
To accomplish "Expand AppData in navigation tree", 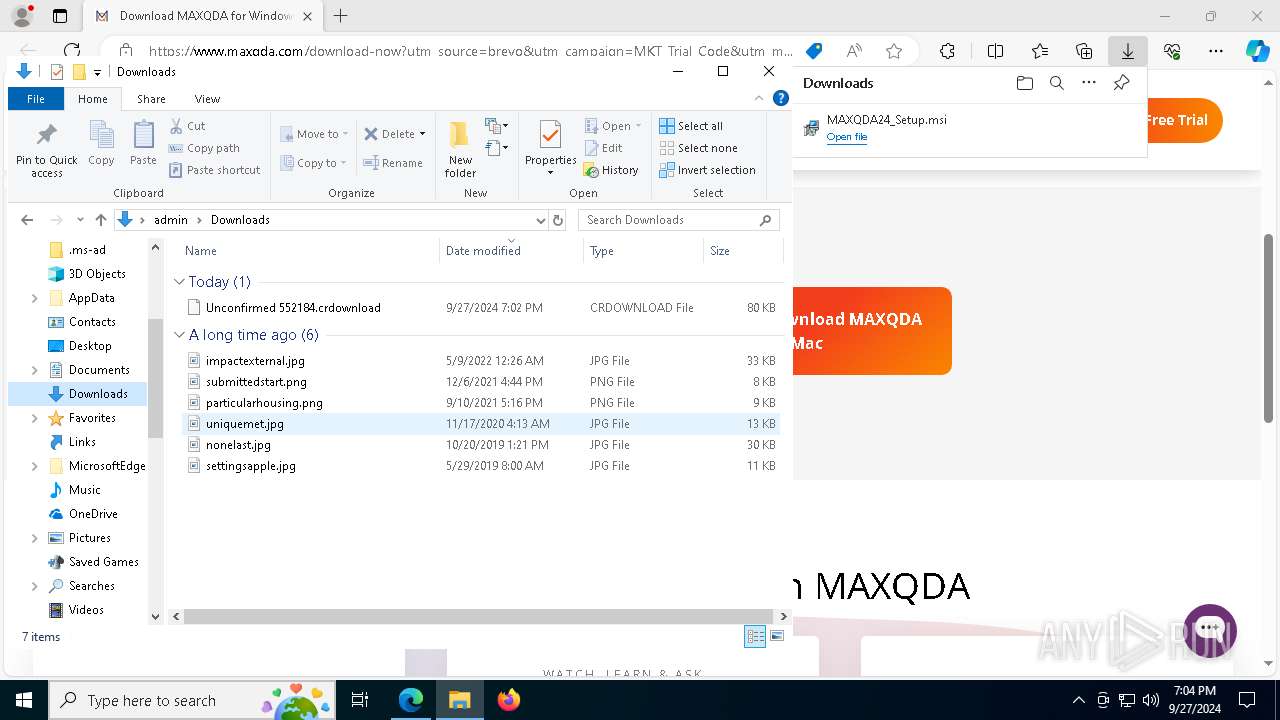I will pyautogui.click(x=35, y=298).
